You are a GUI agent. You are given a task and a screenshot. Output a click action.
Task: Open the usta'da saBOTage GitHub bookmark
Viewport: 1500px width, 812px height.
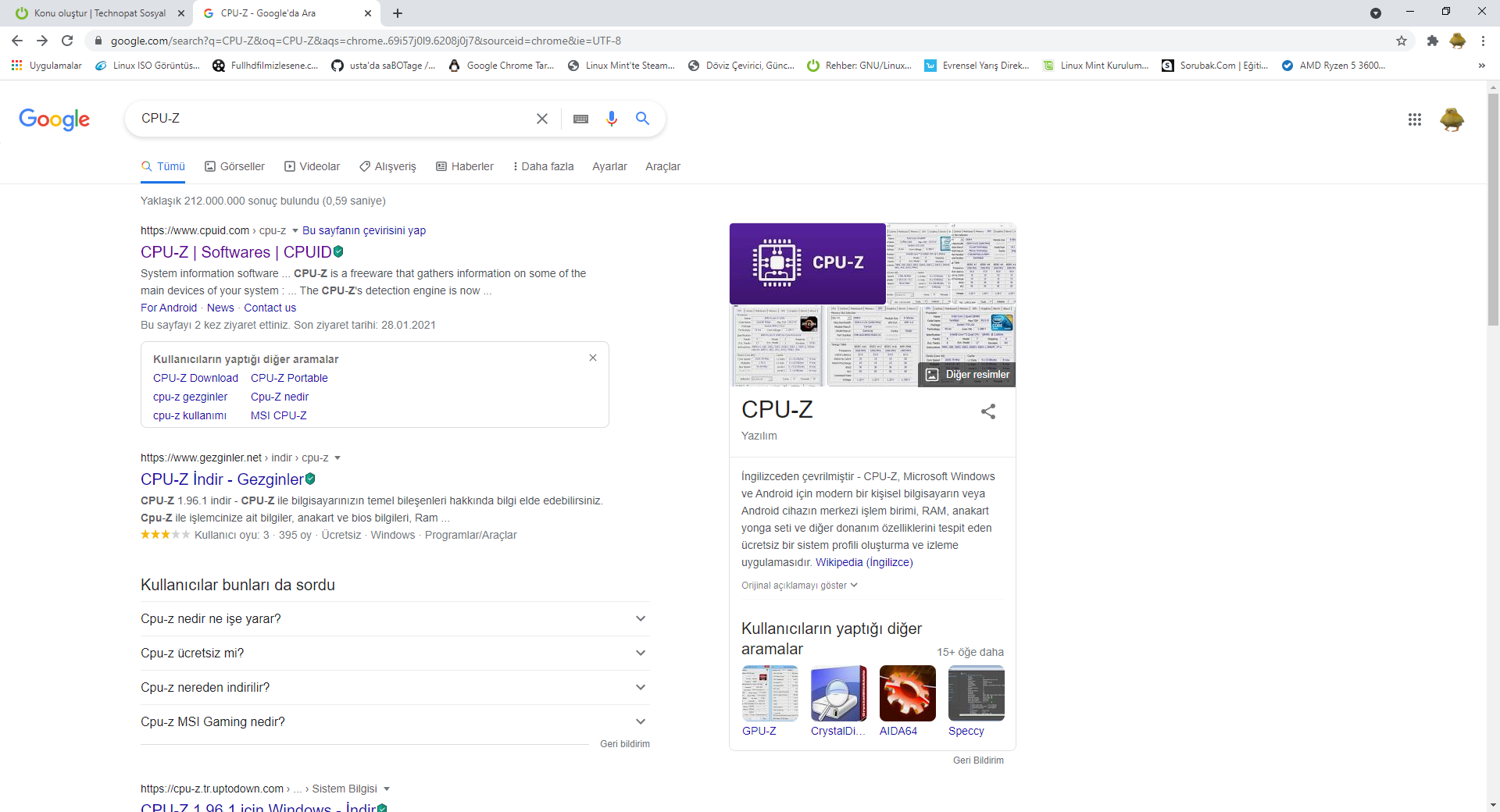[x=384, y=66]
